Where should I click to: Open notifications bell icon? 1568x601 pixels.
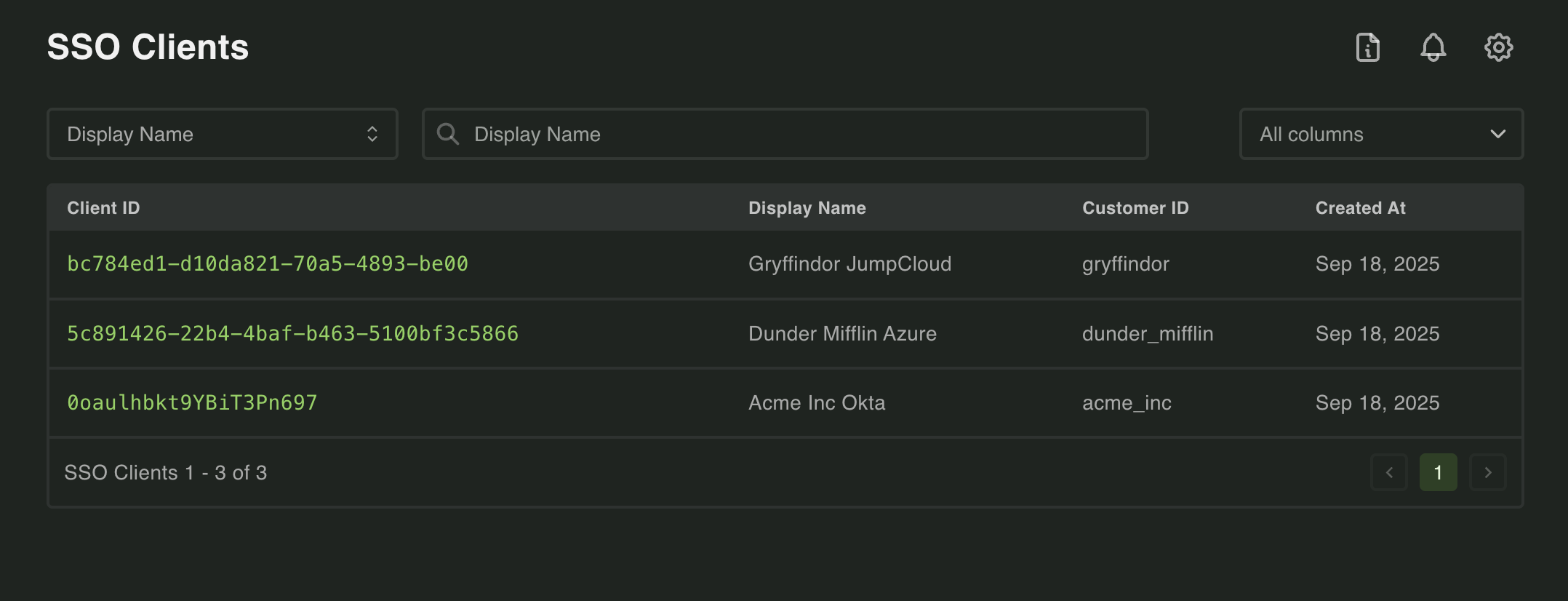click(x=1433, y=47)
